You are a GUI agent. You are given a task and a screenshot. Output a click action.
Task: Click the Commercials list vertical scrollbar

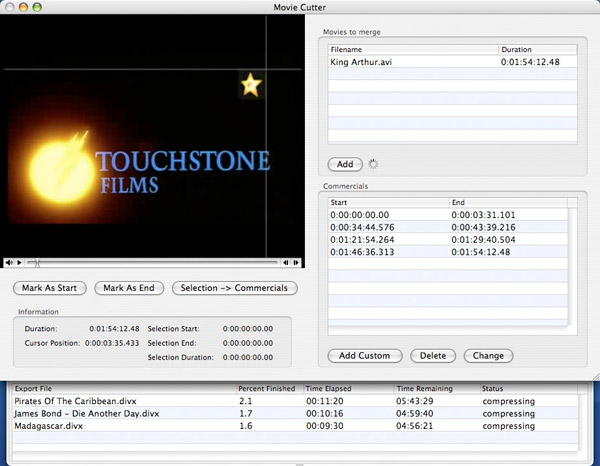click(x=572, y=267)
